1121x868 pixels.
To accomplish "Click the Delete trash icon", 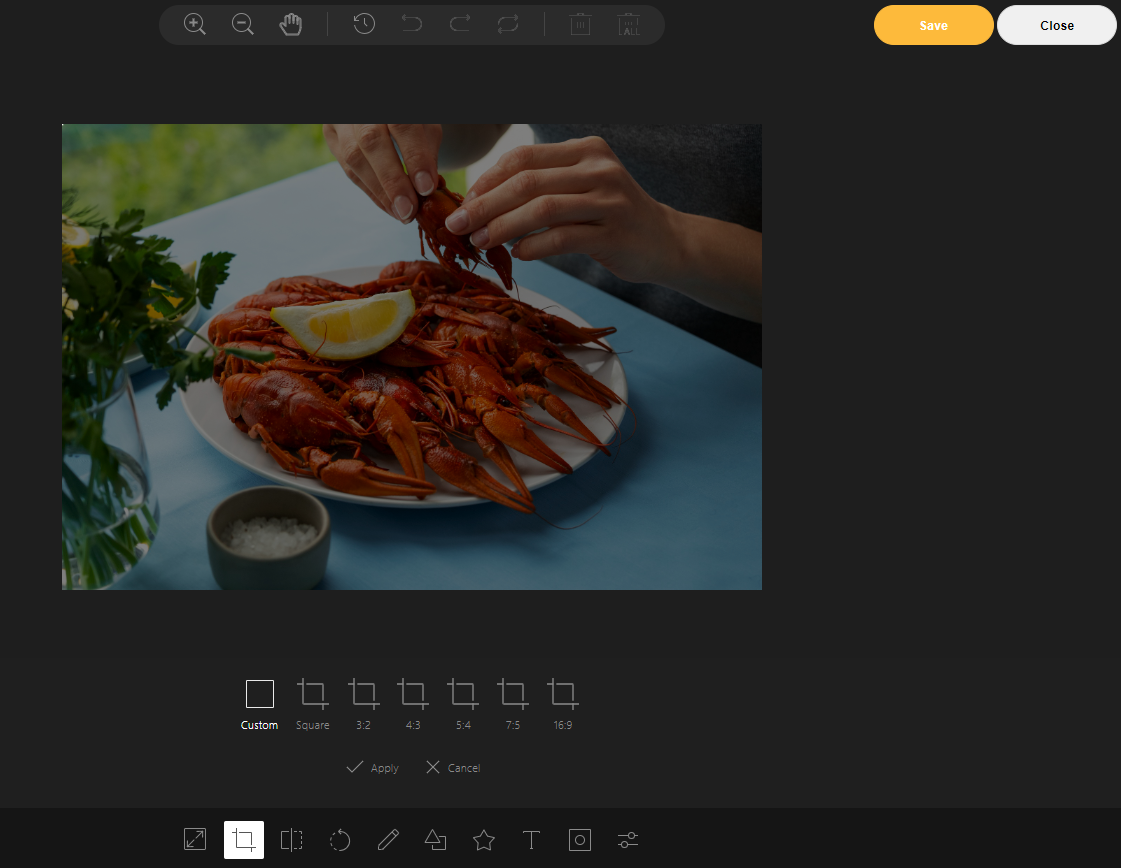I will click(x=581, y=24).
